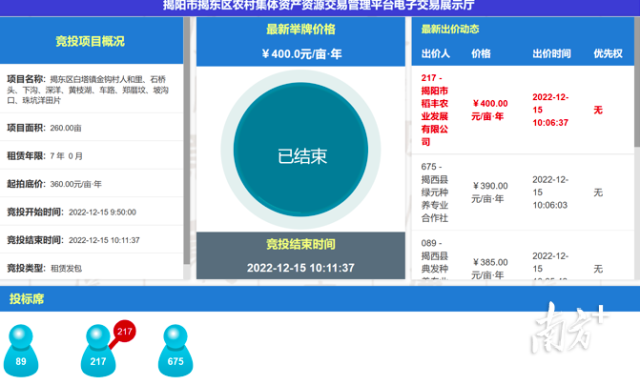Click the 竞投开始时间 row
The height and width of the screenshot is (385, 640).
click(91, 212)
